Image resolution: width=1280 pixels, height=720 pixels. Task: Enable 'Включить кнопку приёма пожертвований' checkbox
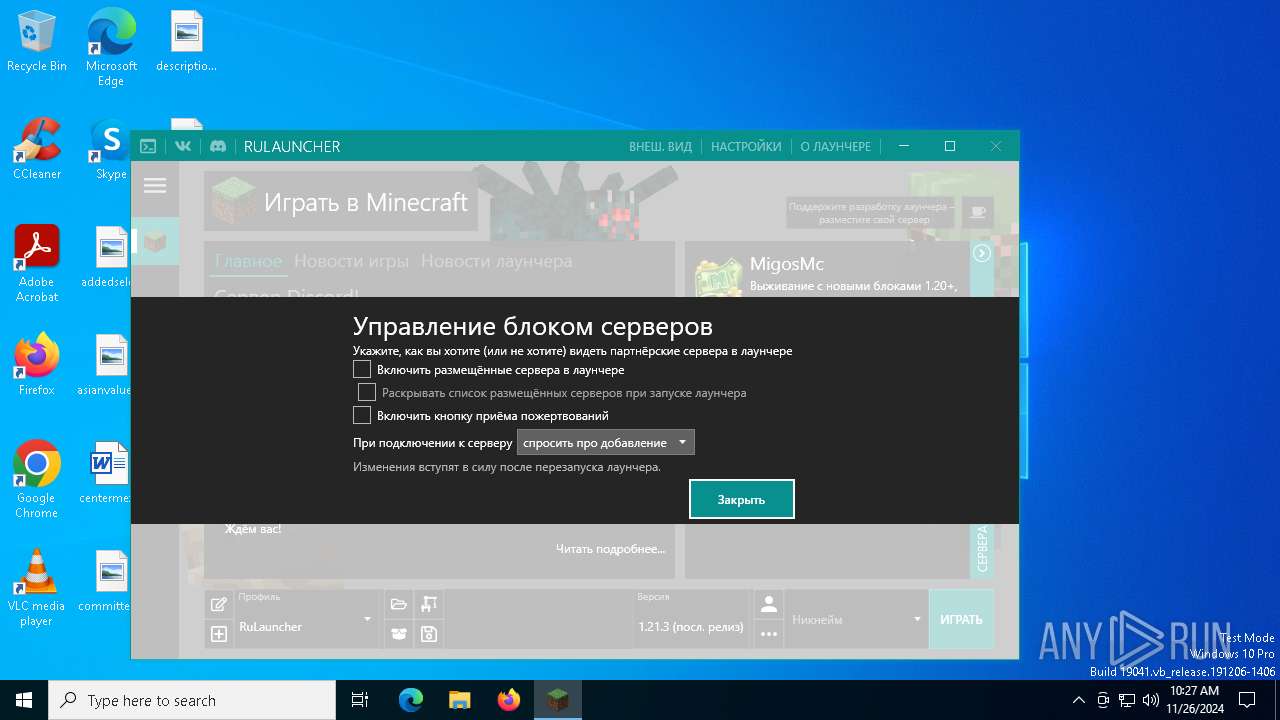pos(362,415)
